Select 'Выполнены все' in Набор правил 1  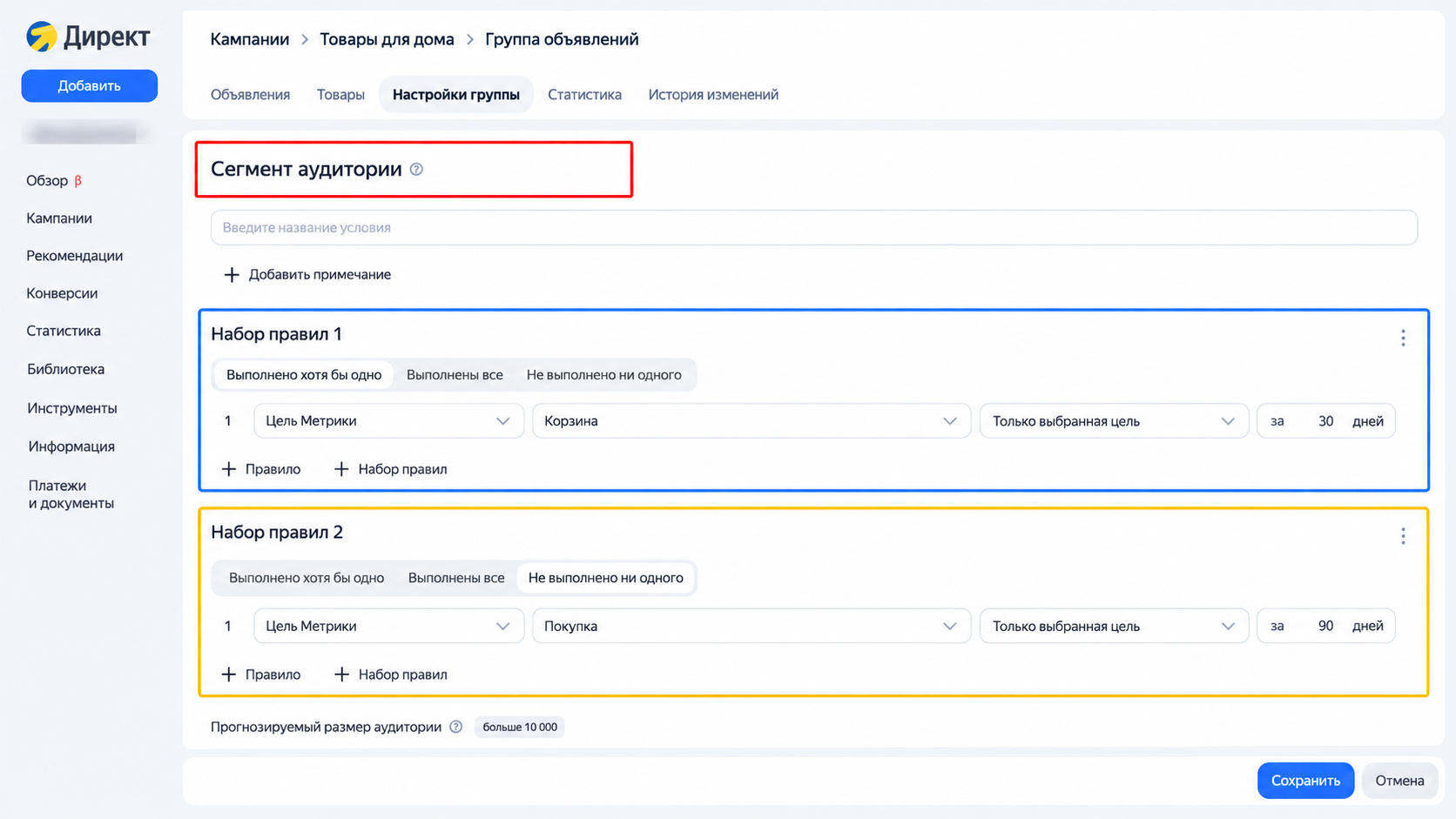(455, 375)
